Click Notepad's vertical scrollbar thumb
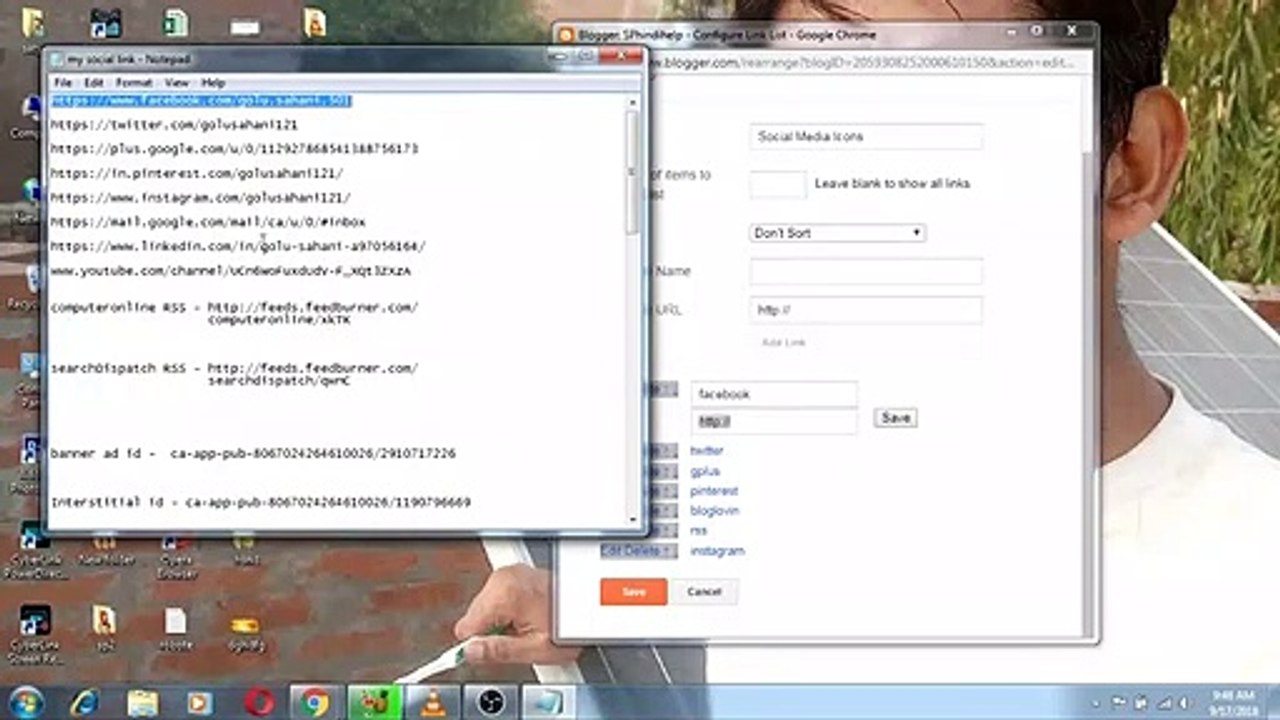This screenshot has height=720, width=1280. 633,172
